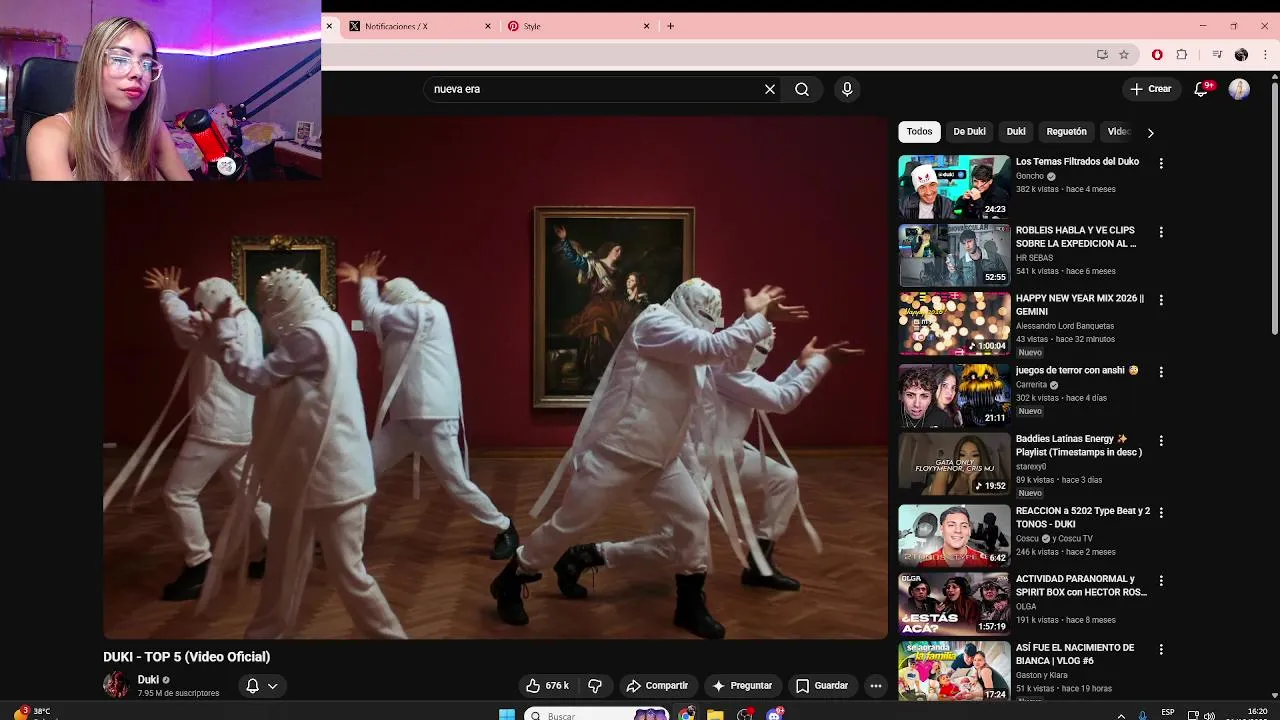
Task: Select the 'De Duki' filter chip
Action: pyautogui.click(x=969, y=131)
